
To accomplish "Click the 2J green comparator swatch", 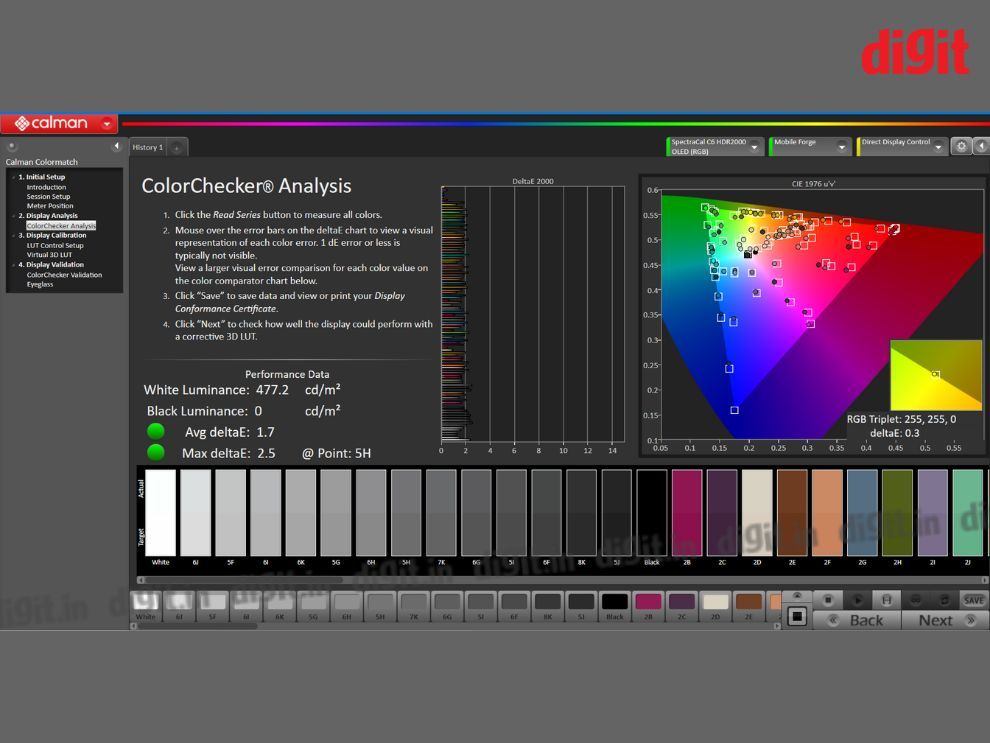I will tap(967, 513).
